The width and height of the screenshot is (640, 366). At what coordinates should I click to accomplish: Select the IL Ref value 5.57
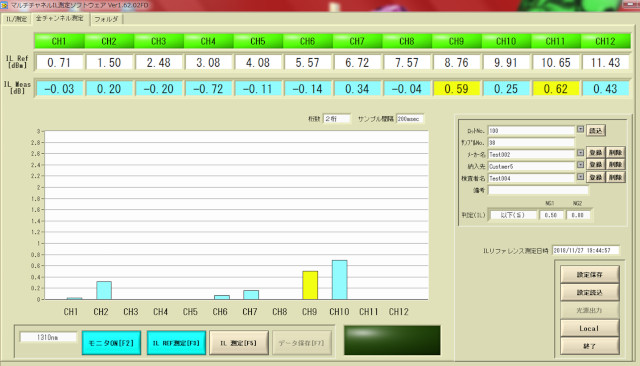[x=308, y=62]
